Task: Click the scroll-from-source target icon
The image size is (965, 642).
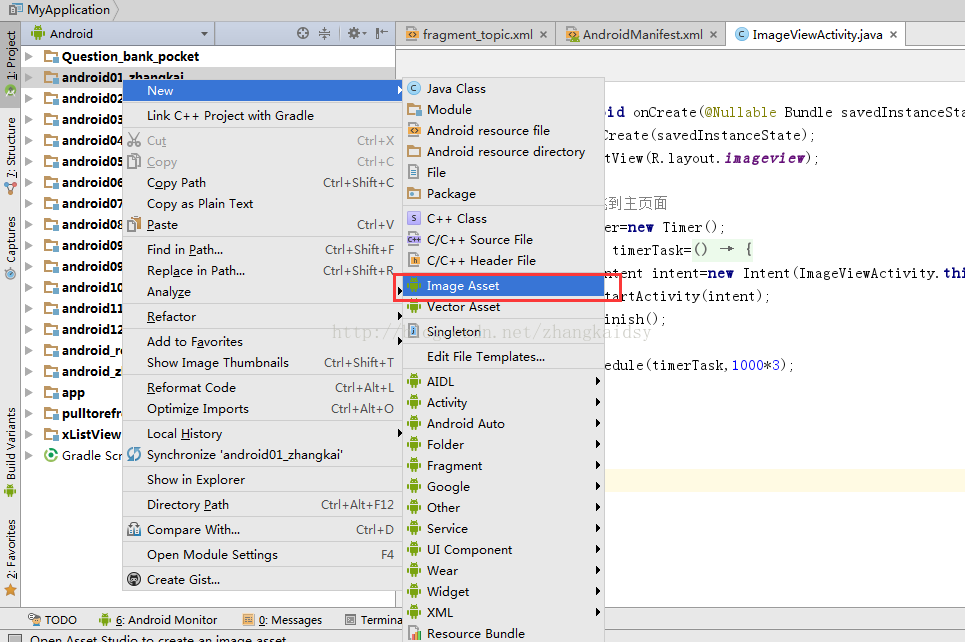Action: tap(303, 33)
